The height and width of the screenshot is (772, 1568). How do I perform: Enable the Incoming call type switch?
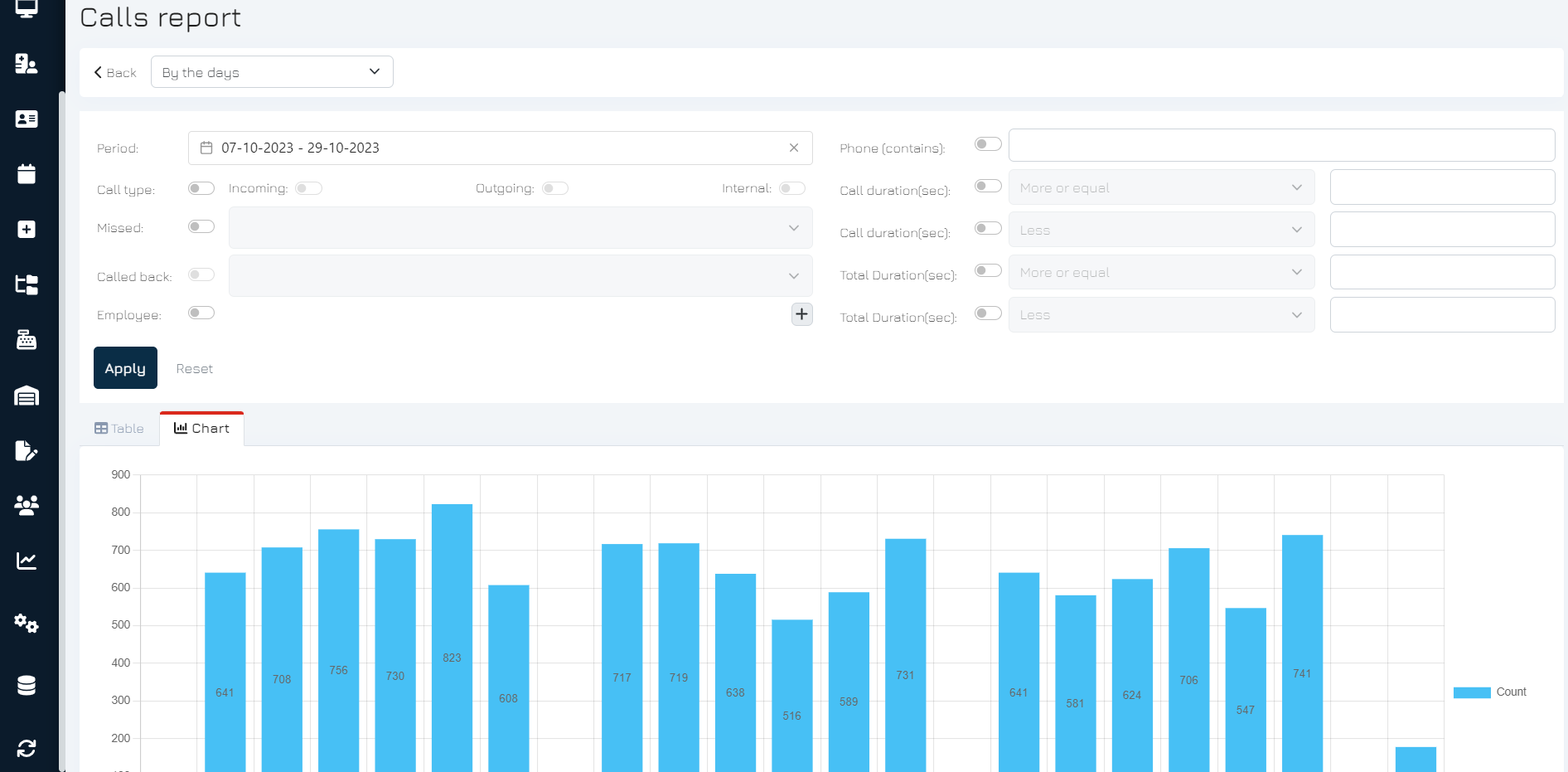click(309, 189)
